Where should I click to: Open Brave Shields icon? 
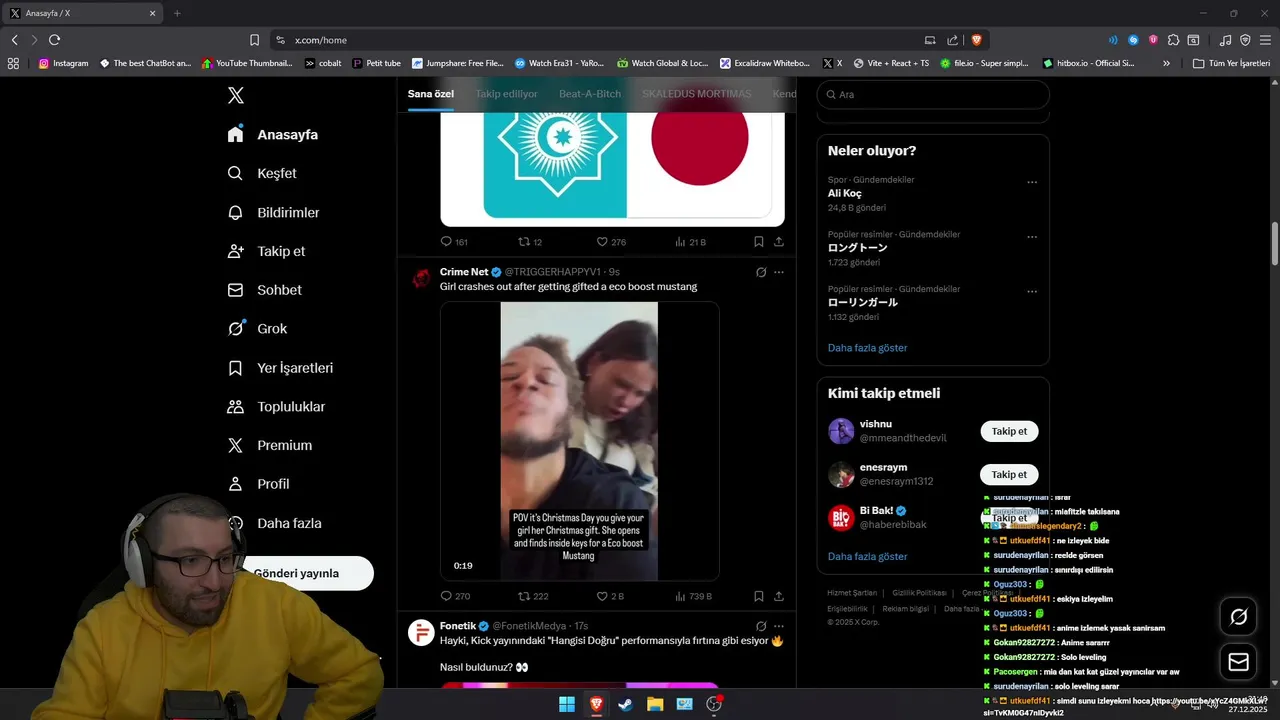[976, 40]
